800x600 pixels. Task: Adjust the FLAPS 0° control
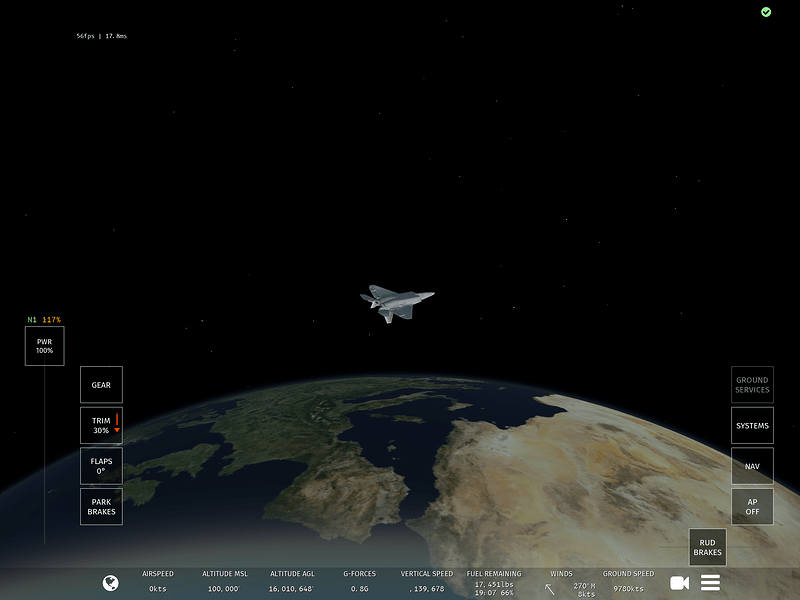coord(101,466)
